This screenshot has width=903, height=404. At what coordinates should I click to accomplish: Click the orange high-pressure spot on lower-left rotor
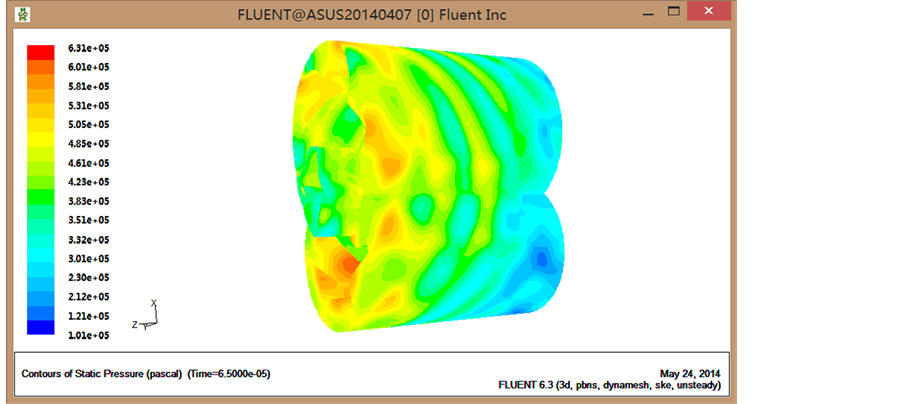tap(347, 266)
